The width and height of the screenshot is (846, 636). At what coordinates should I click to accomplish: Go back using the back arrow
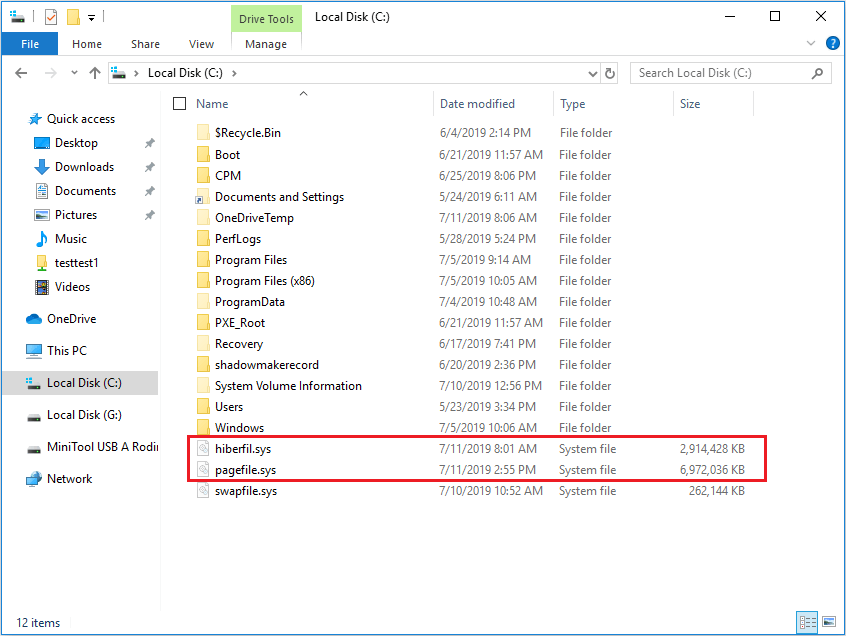pos(21,73)
